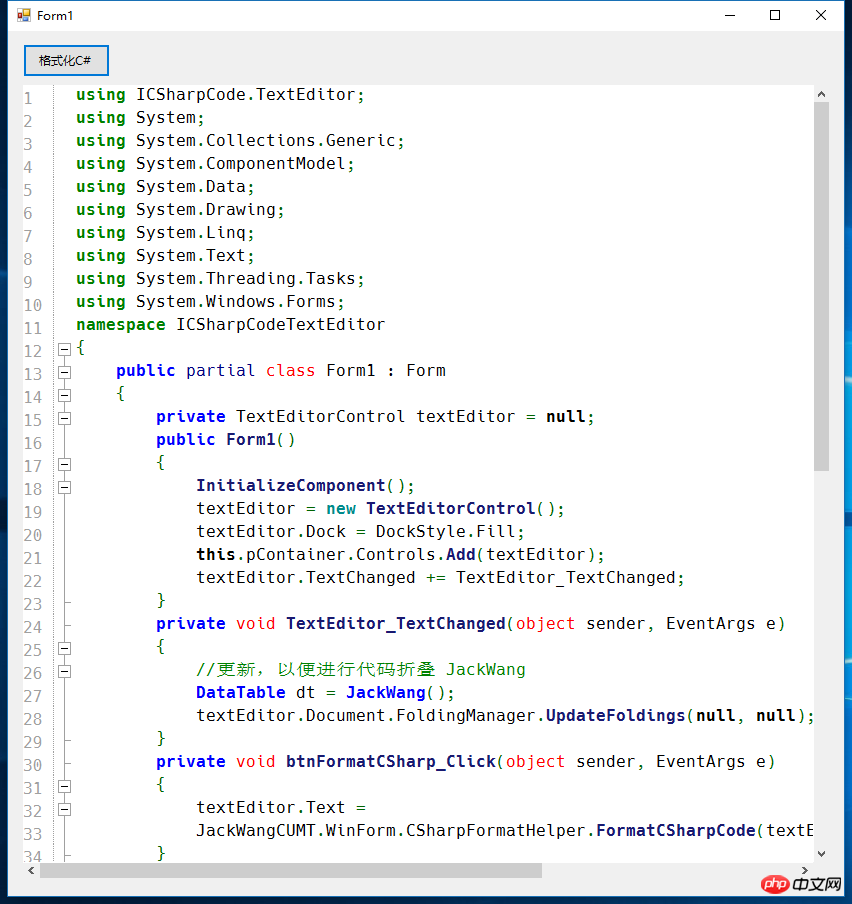Click 'System.Threading.Tasks;' text
This screenshot has height=904, width=852.
250,279
